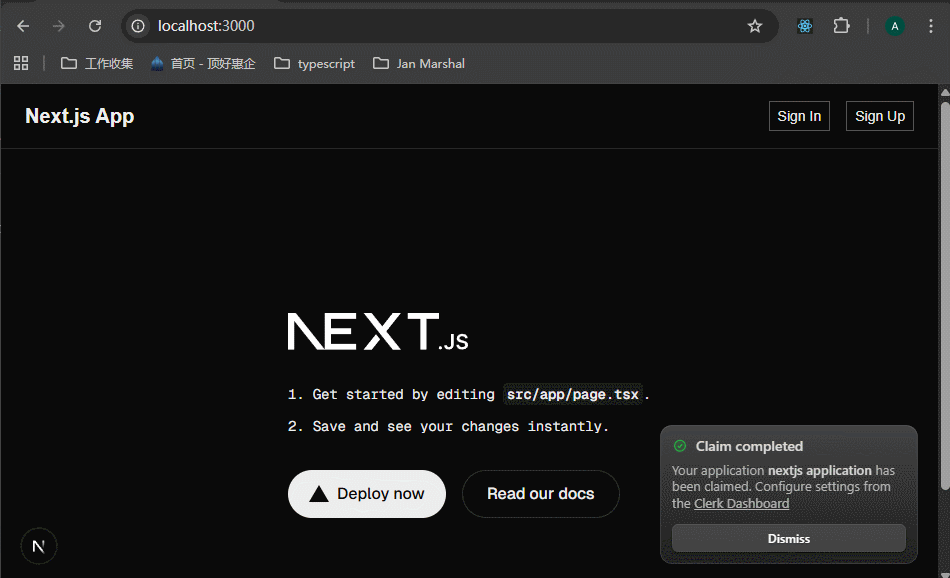Reload the page with refresh icon
This screenshot has height=578, width=950.
click(95, 26)
